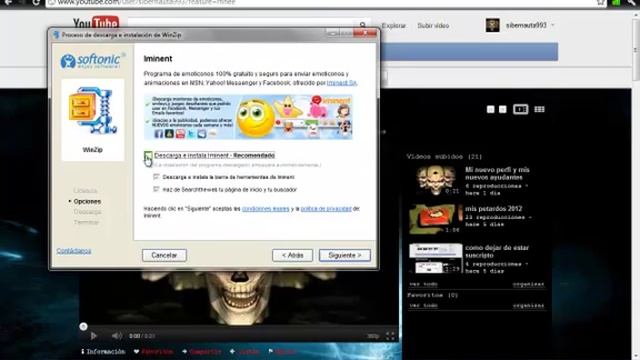Click the Siguiente button
This screenshot has height=360, width=640.
[344, 255]
